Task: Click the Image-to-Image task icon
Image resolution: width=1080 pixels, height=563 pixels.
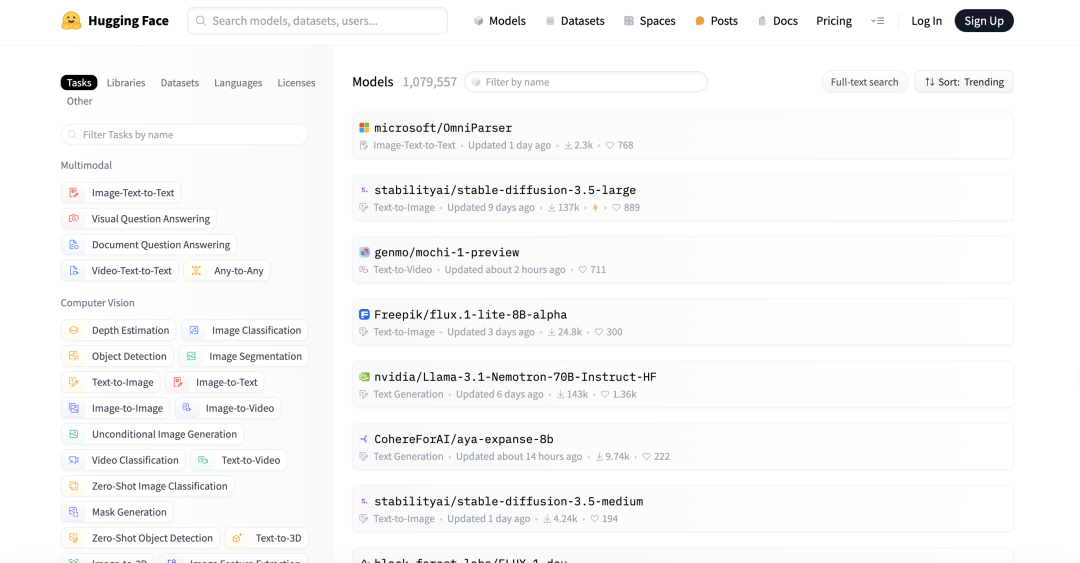Action: [x=74, y=408]
